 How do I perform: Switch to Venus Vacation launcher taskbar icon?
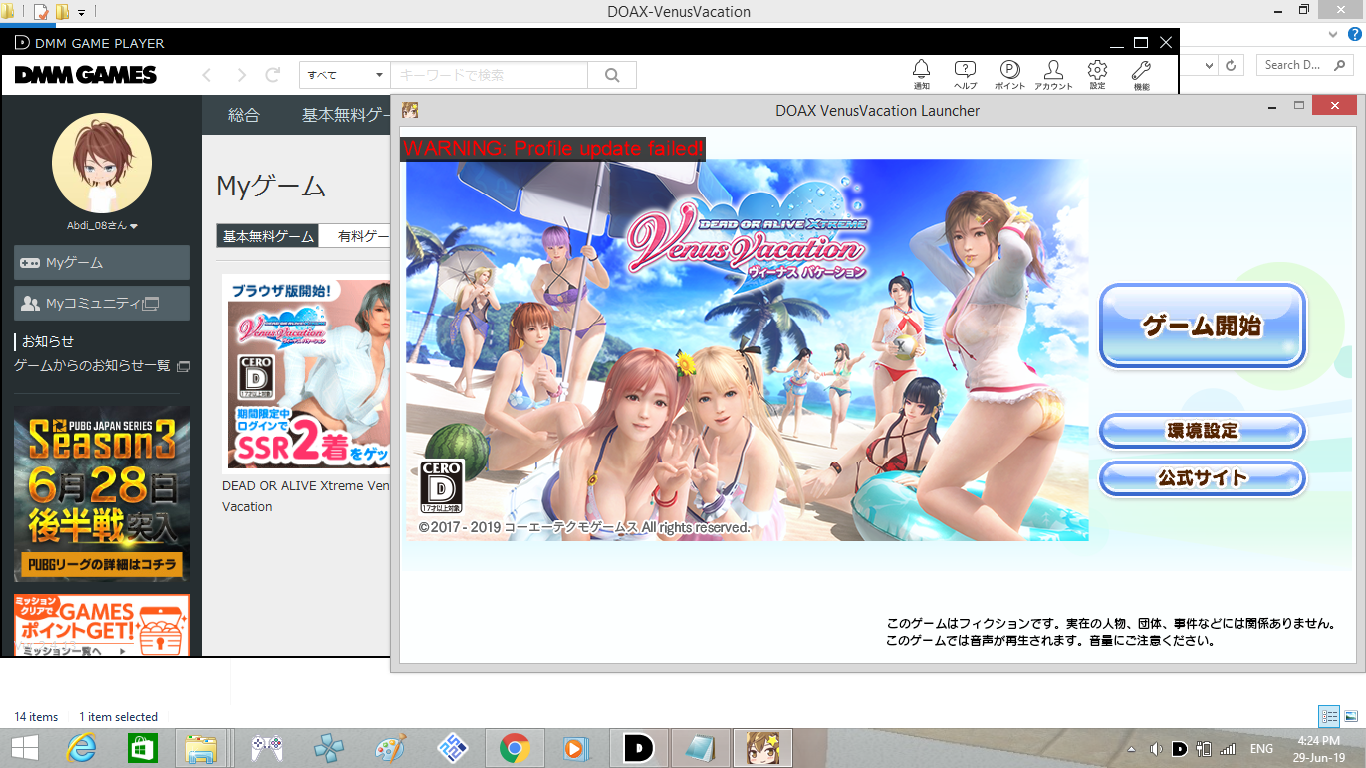click(x=764, y=747)
